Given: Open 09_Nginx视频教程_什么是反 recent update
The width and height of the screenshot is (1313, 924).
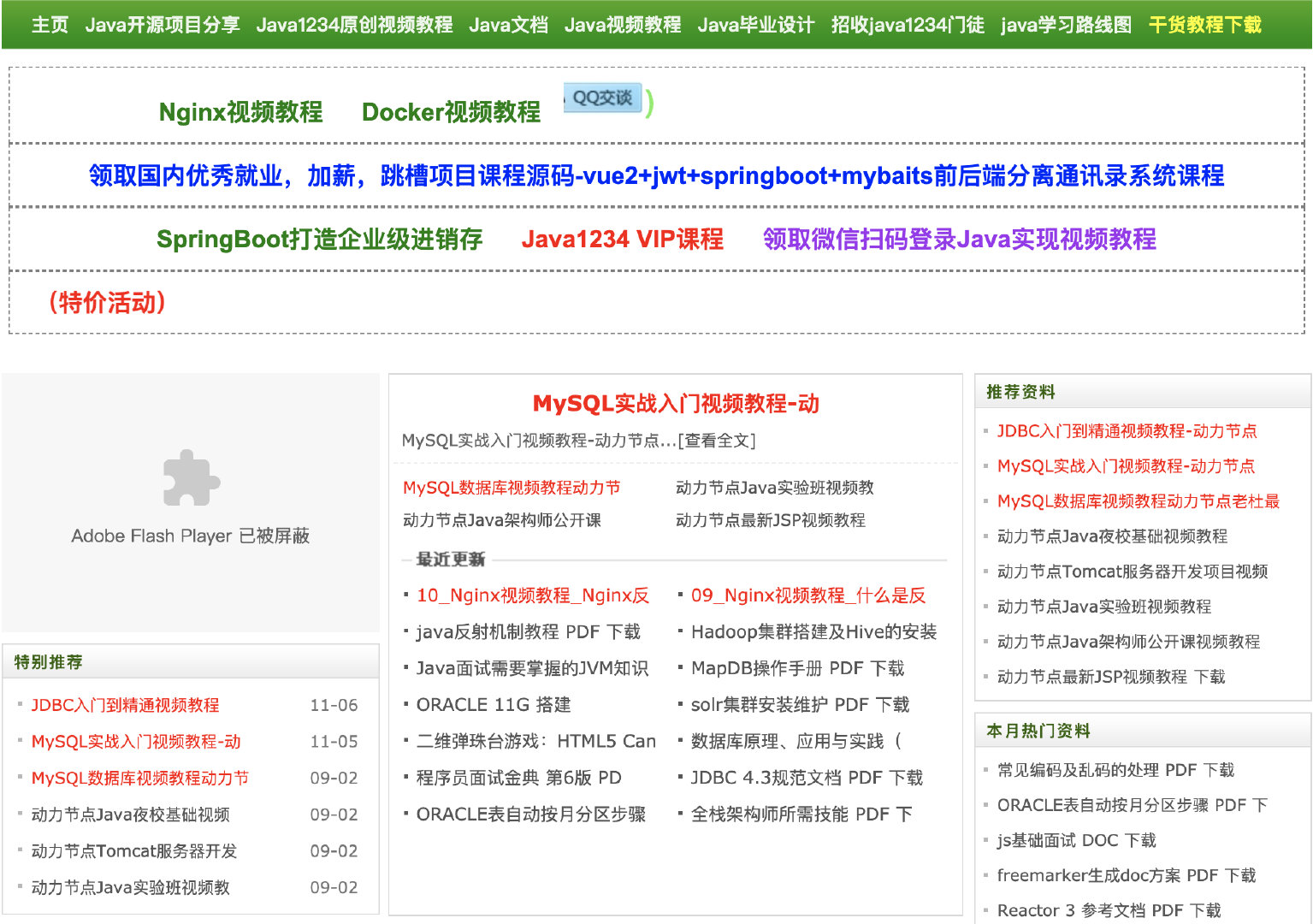Looking at the screenshot, I should 808,595.
